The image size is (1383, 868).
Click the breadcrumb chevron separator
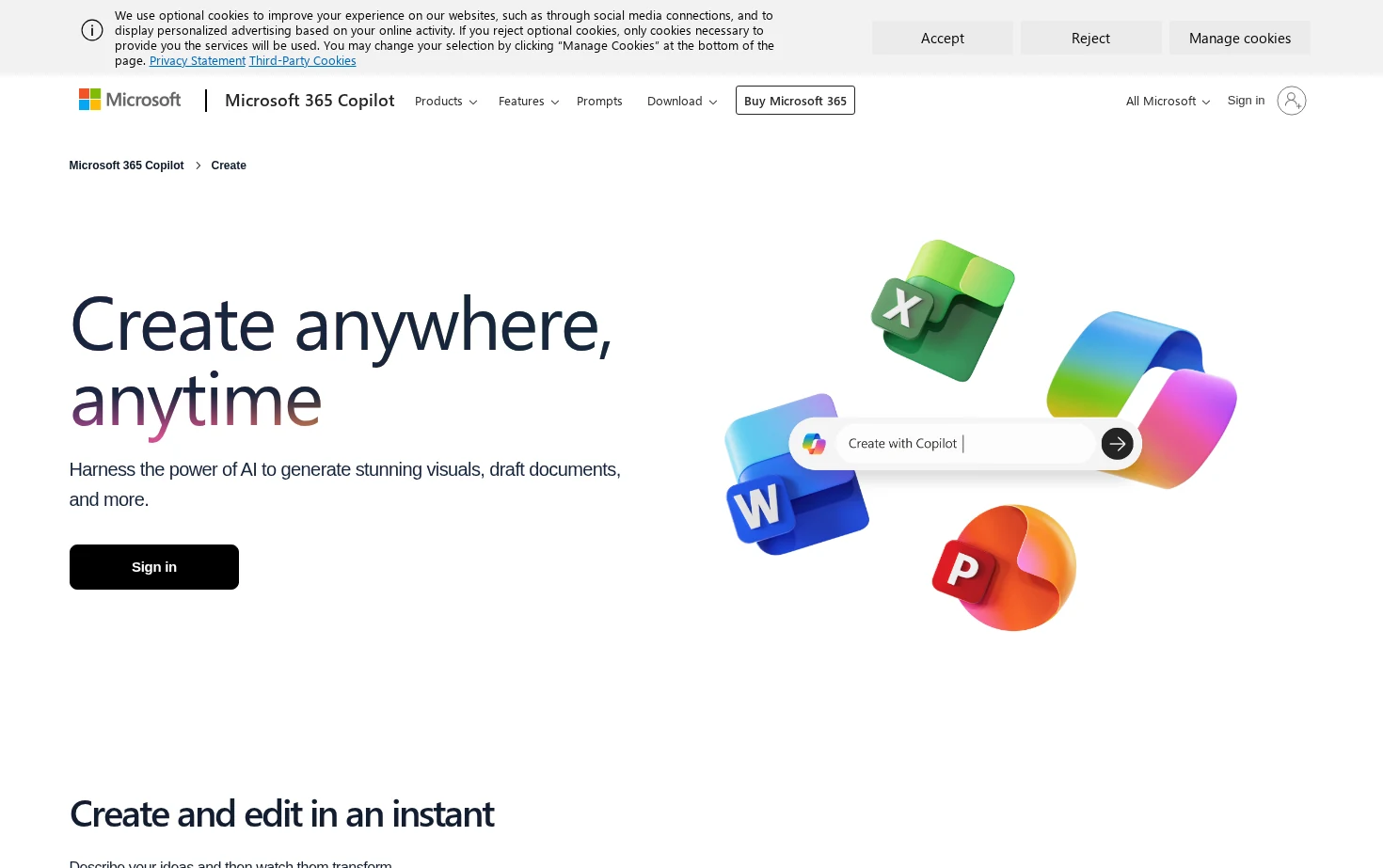click(x=198, y=166)
